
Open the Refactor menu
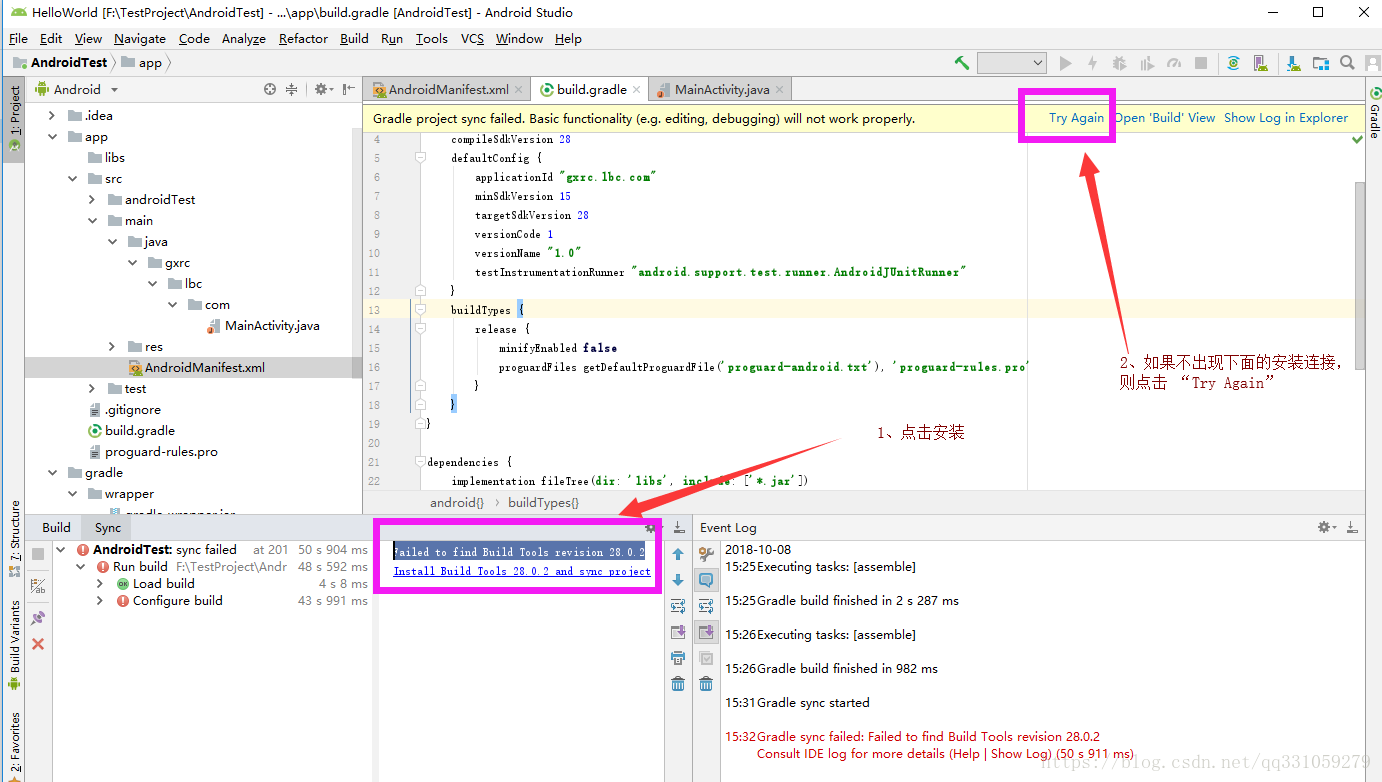point(303,39)
